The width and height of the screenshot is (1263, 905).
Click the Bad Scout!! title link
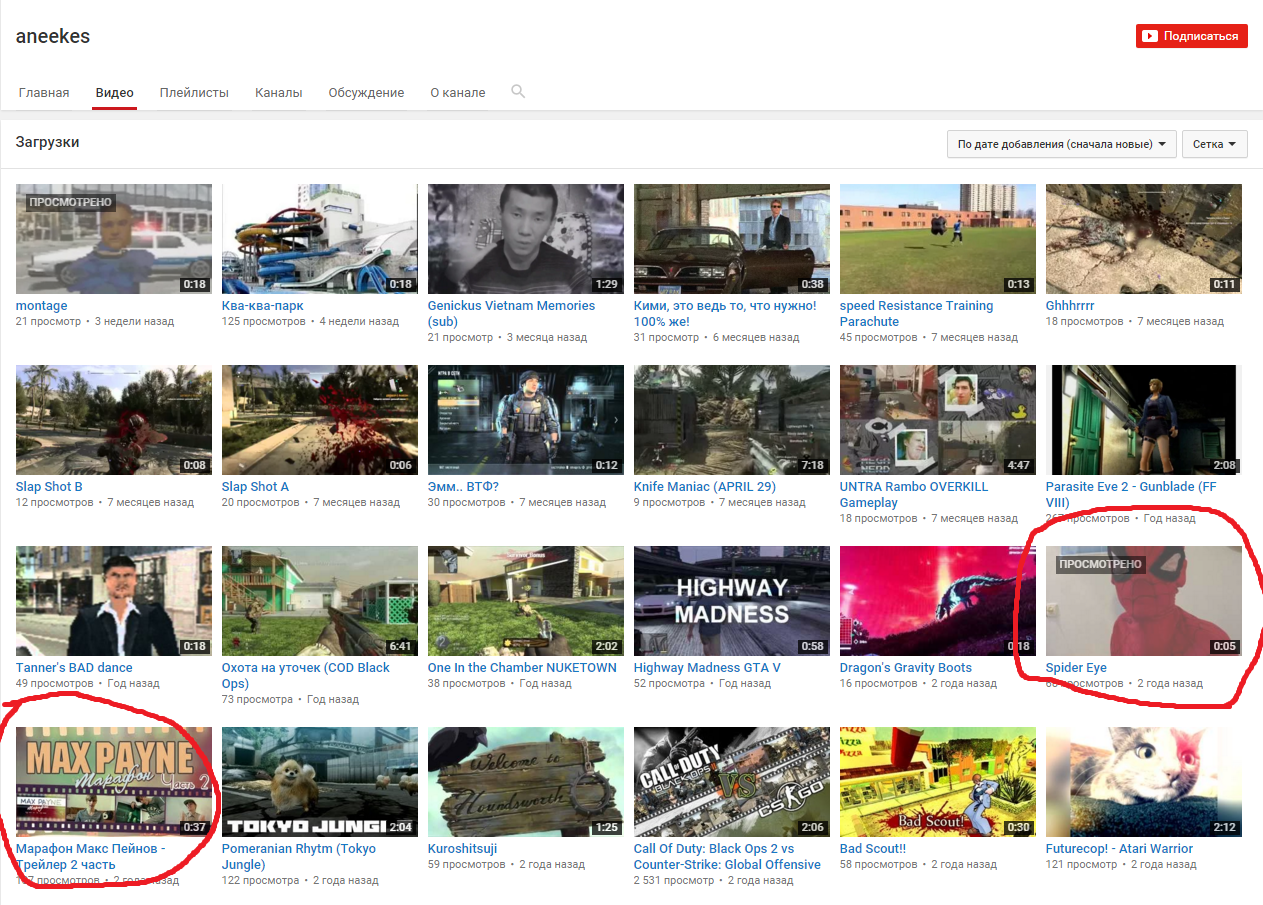click(x=873, y=849)
